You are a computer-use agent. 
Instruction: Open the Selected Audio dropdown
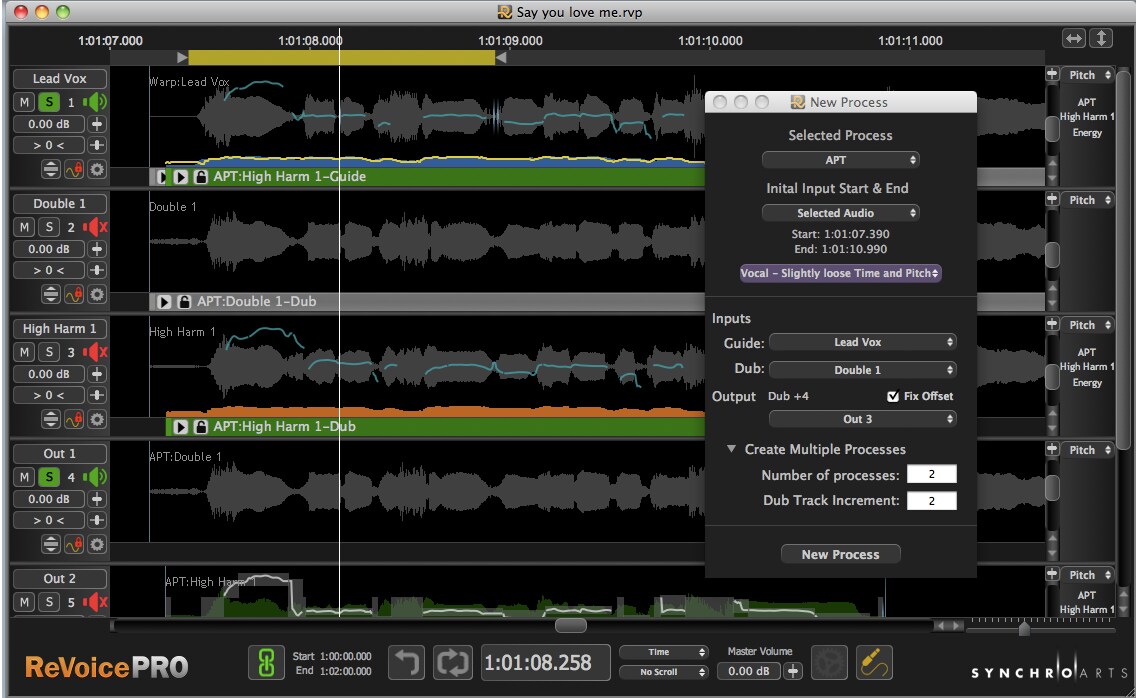(x=840, y=212)
